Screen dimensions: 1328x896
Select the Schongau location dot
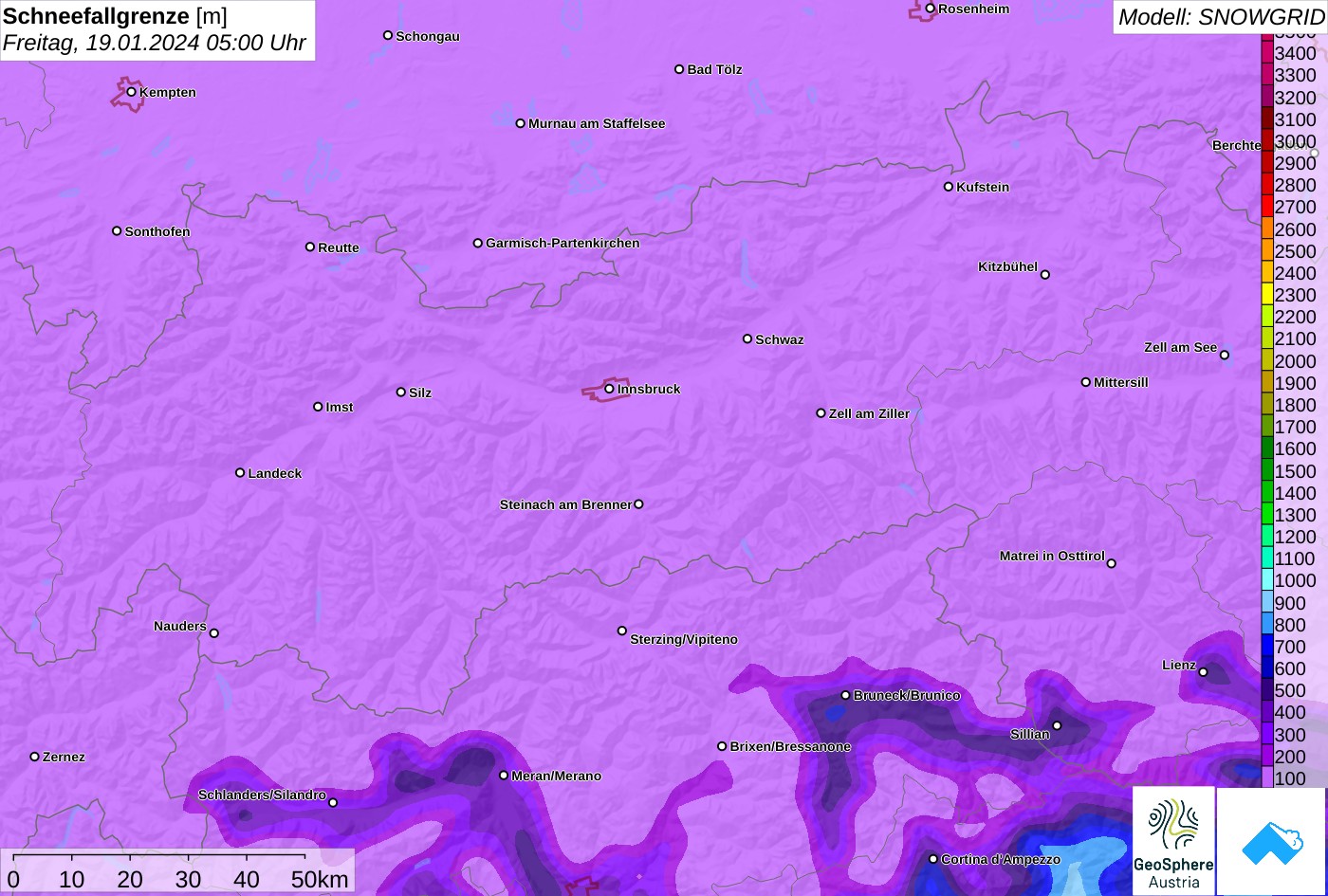pyautogui.click(x=387, y=35)
